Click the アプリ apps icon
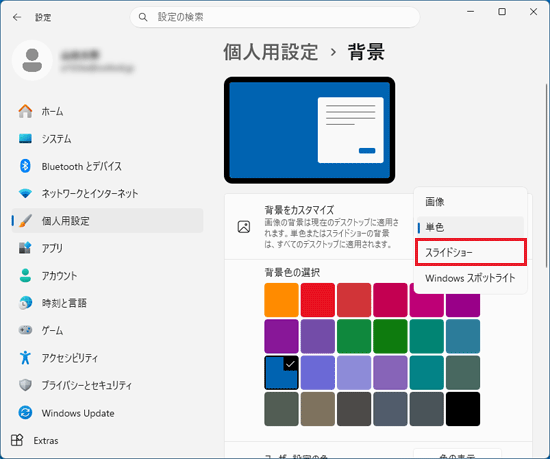 tap(25, 248)
